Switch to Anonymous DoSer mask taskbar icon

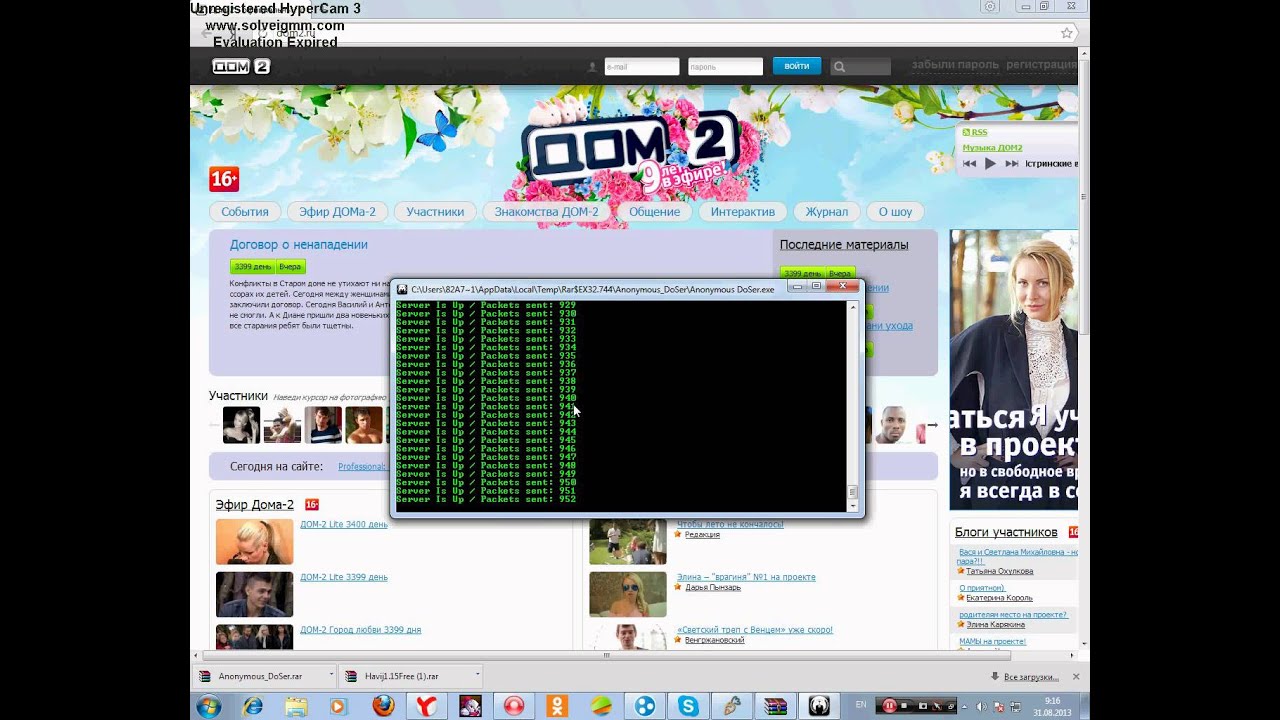819,706
